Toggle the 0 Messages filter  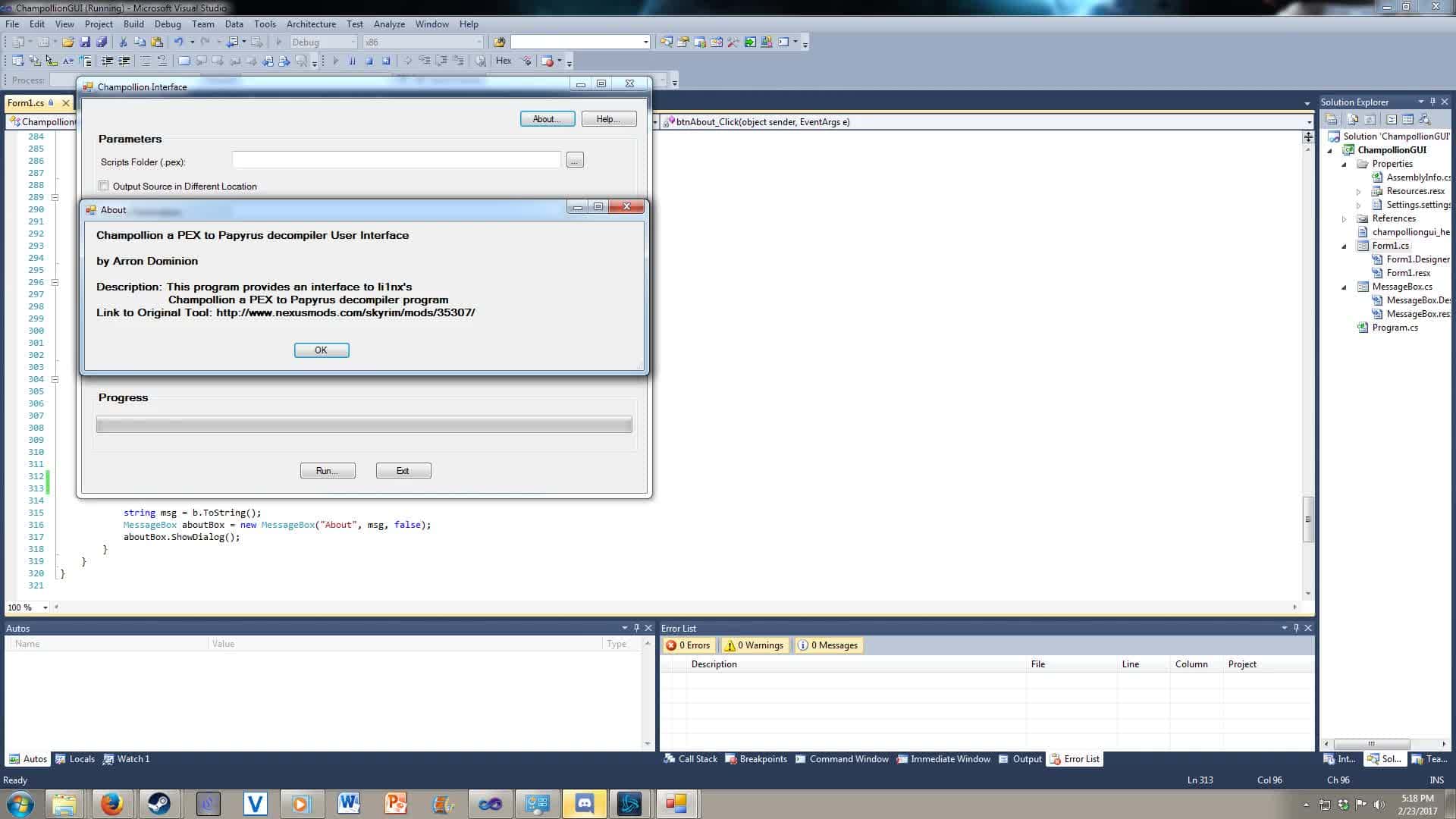[x=828, y=645]
